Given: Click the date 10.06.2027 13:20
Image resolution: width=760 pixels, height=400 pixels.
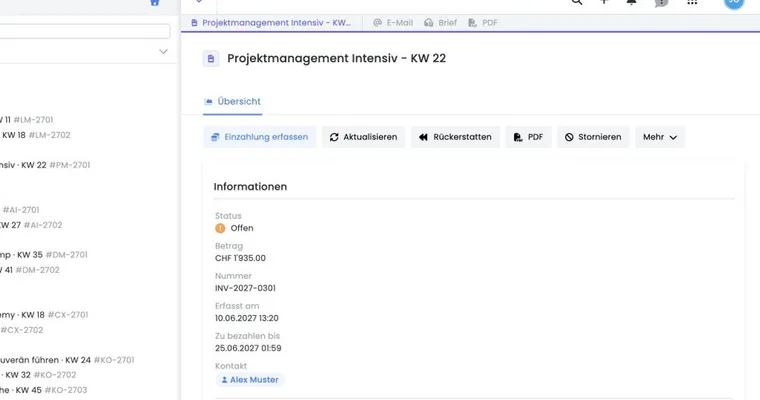Looking at the screenshot, I should (x=247, y=318).
